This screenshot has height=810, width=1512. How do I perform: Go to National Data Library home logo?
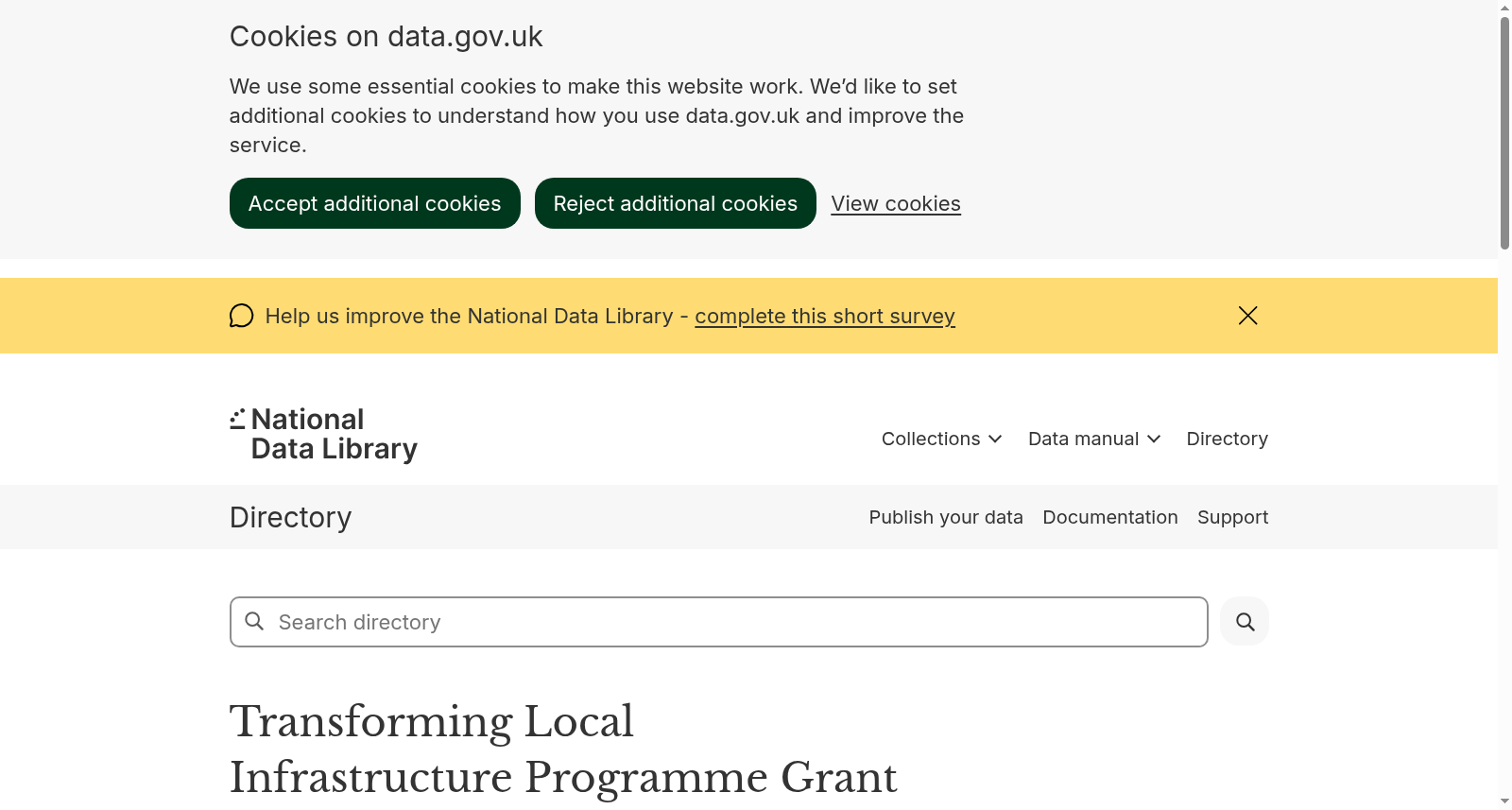point(323,434)
